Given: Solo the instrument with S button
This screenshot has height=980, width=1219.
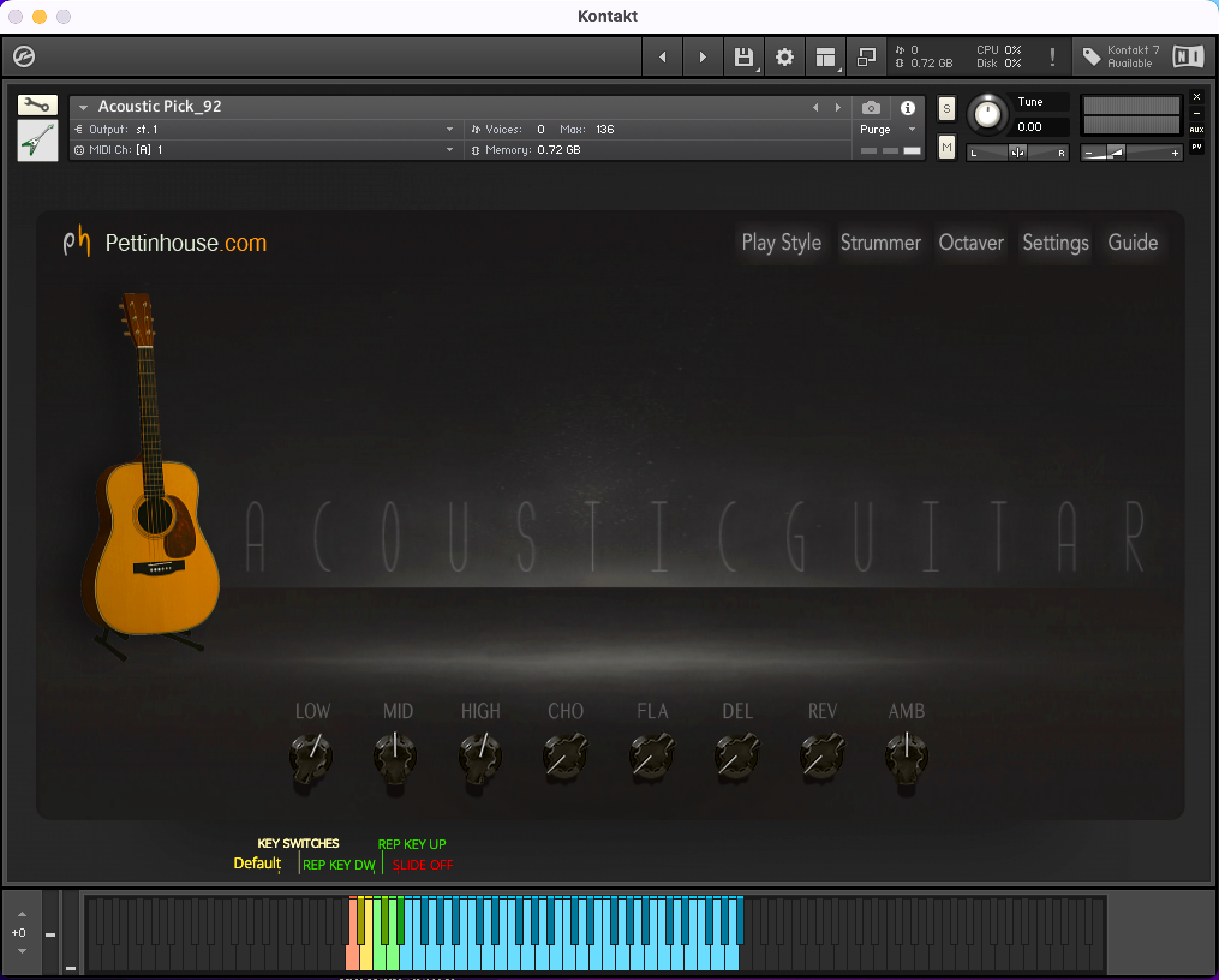Looking at the screenshot, I should (946, 109).
